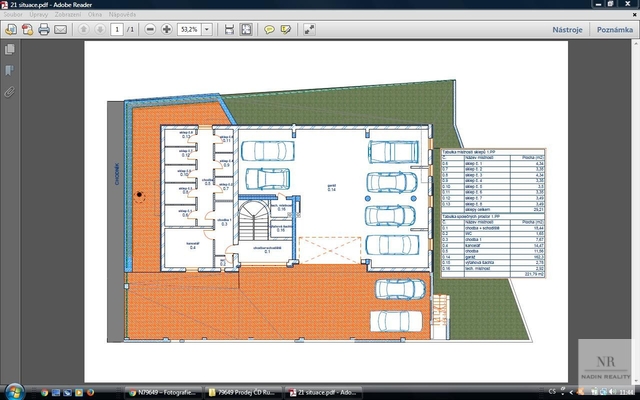Viewport: 640px width, 400px height.
Task: Show the page thumbnails panel
Action: (10, 49)
